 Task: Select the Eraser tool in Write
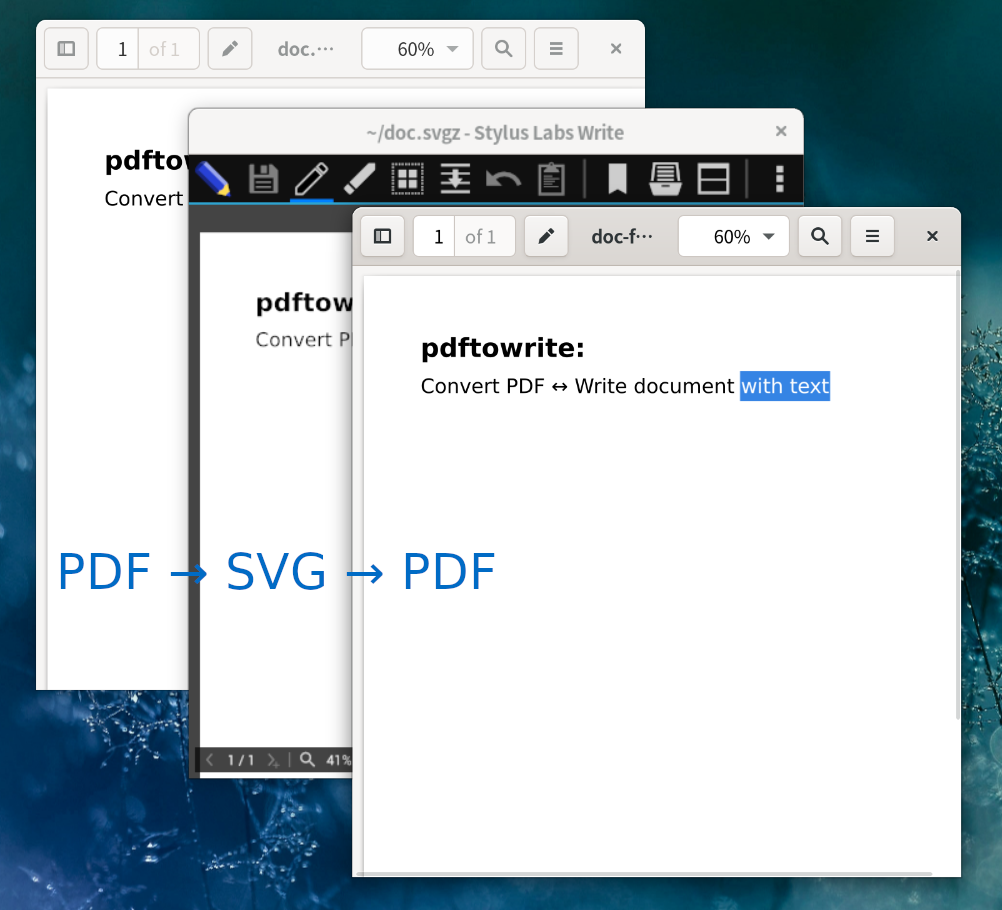click(359, 178)
